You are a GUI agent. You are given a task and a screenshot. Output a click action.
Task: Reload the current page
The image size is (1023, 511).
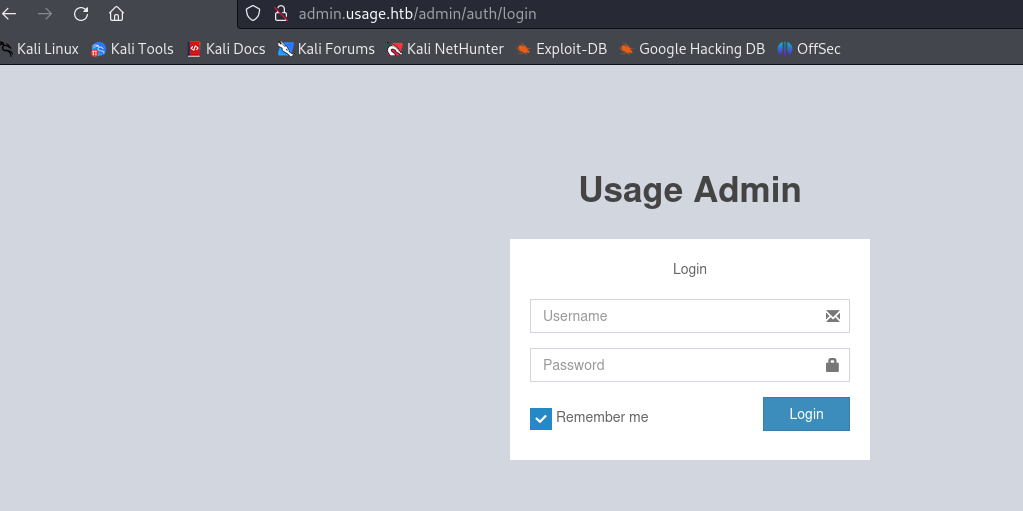click(81, 14)
